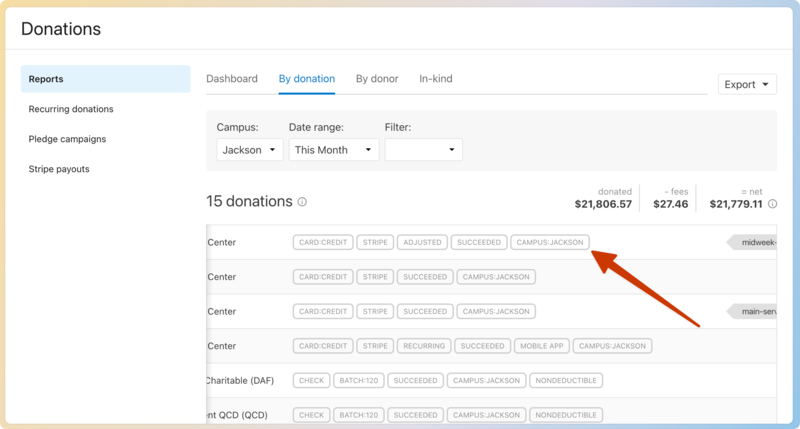
Task: Switch to the Dashboard tab
Action: point(232,79)
